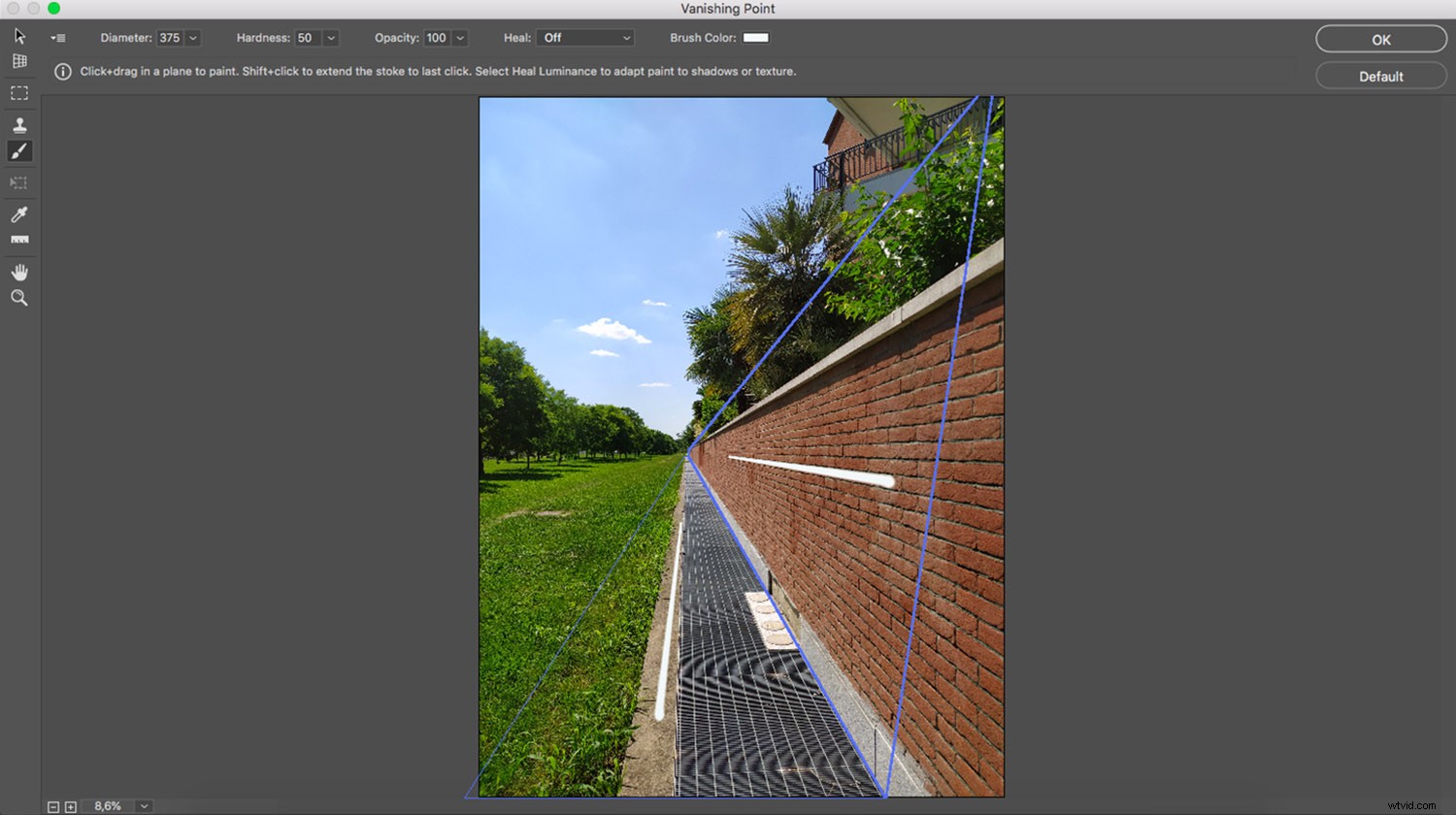Open the Vanishing Point settings menu
1456x815 pixels.
[x=57, y=38]
